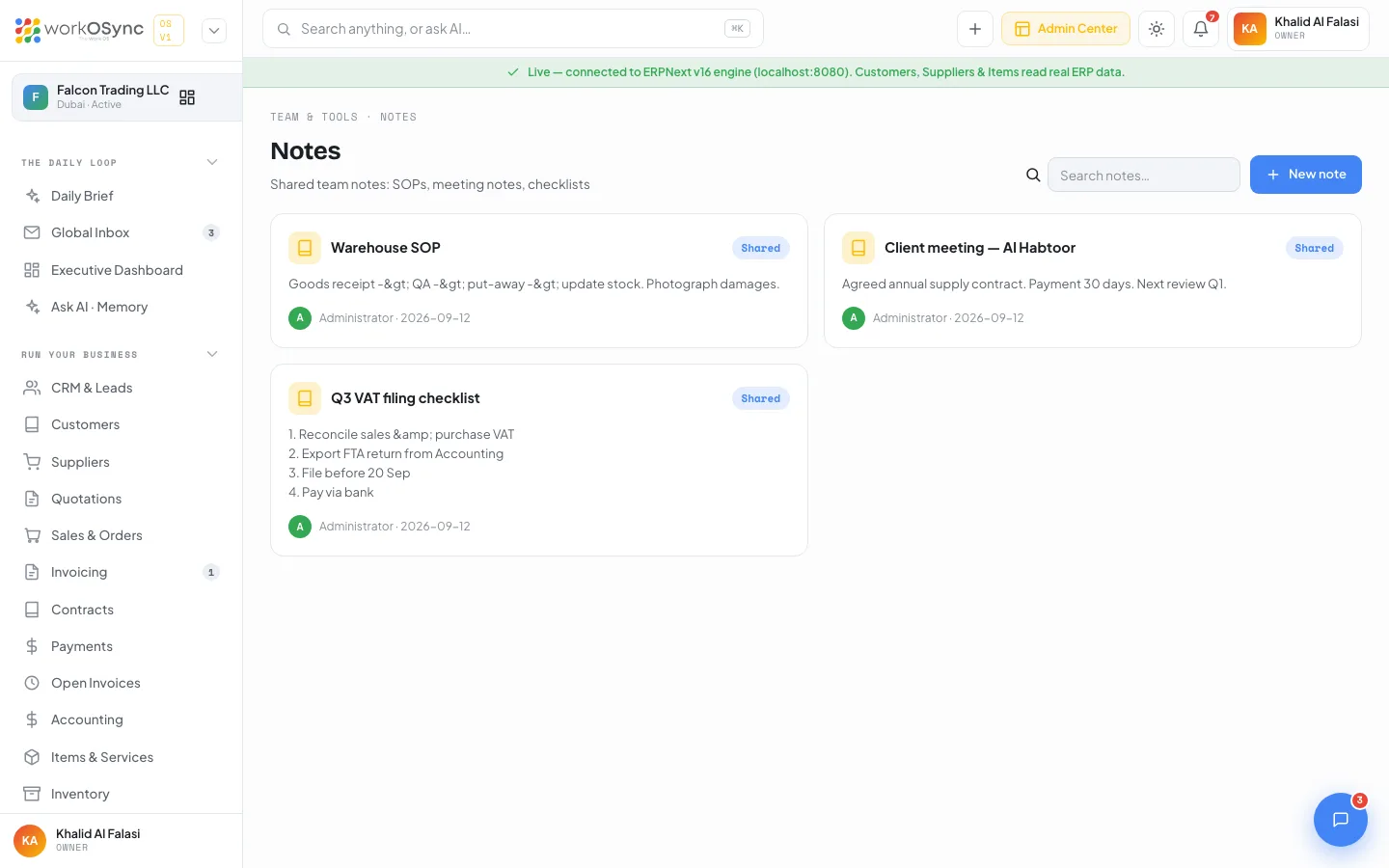Click the Warehouse SOP note book icon

tap(305, 248)
